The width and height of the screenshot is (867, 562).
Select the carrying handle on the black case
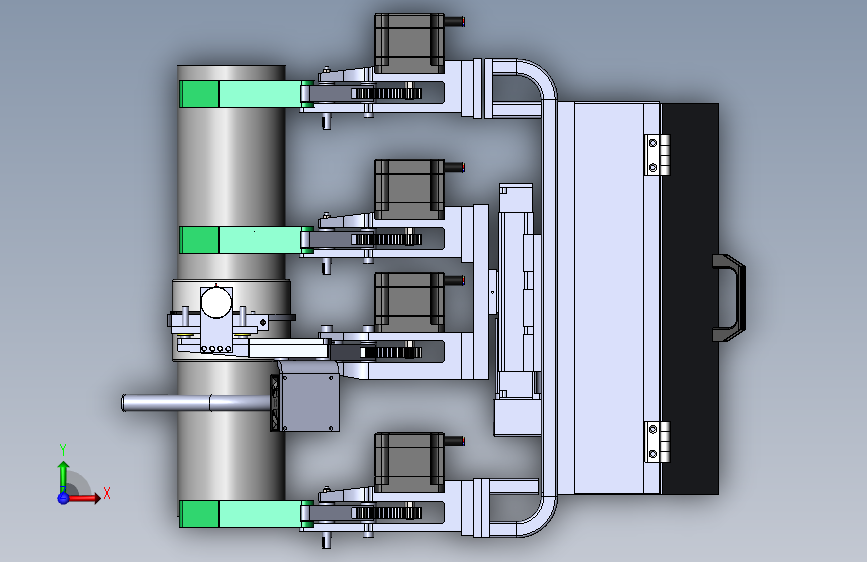[729, 298]
